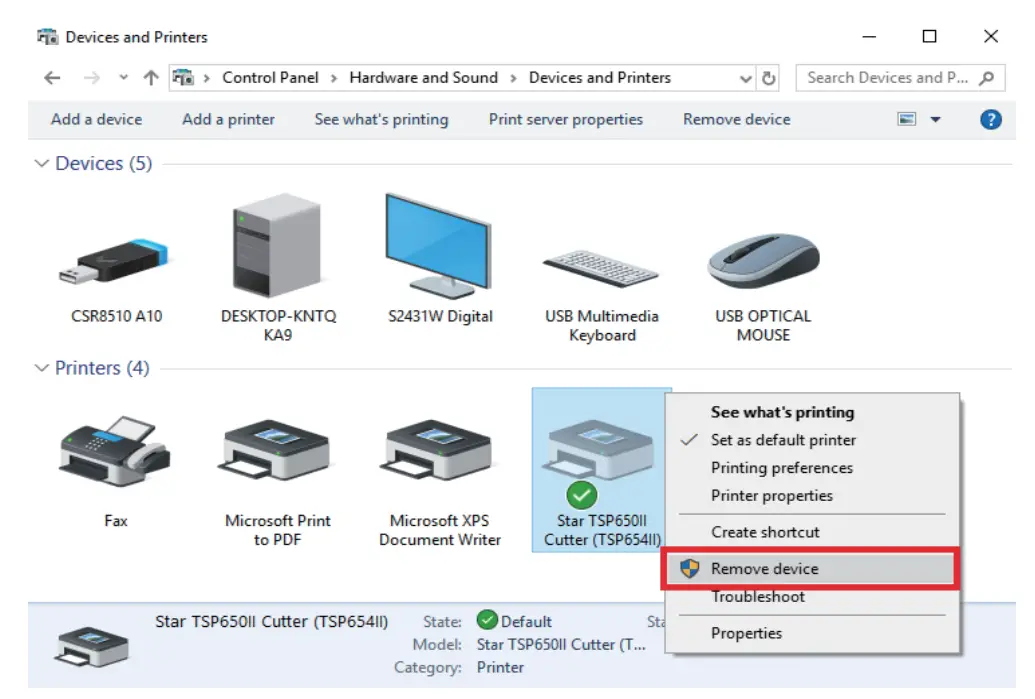Screen dimensions: 1035x699
Task: Open the change view dropdown arrow
Action: (x=934, y=119)
